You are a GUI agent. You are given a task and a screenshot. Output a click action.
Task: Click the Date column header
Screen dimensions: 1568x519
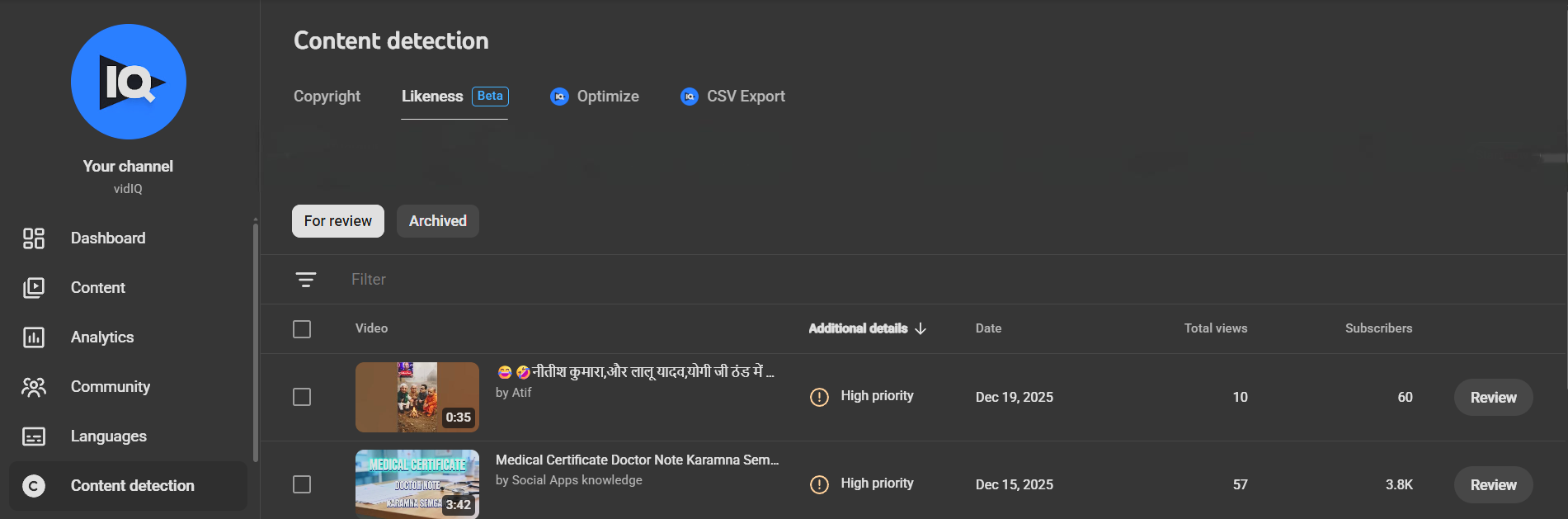tap(988, 328)
